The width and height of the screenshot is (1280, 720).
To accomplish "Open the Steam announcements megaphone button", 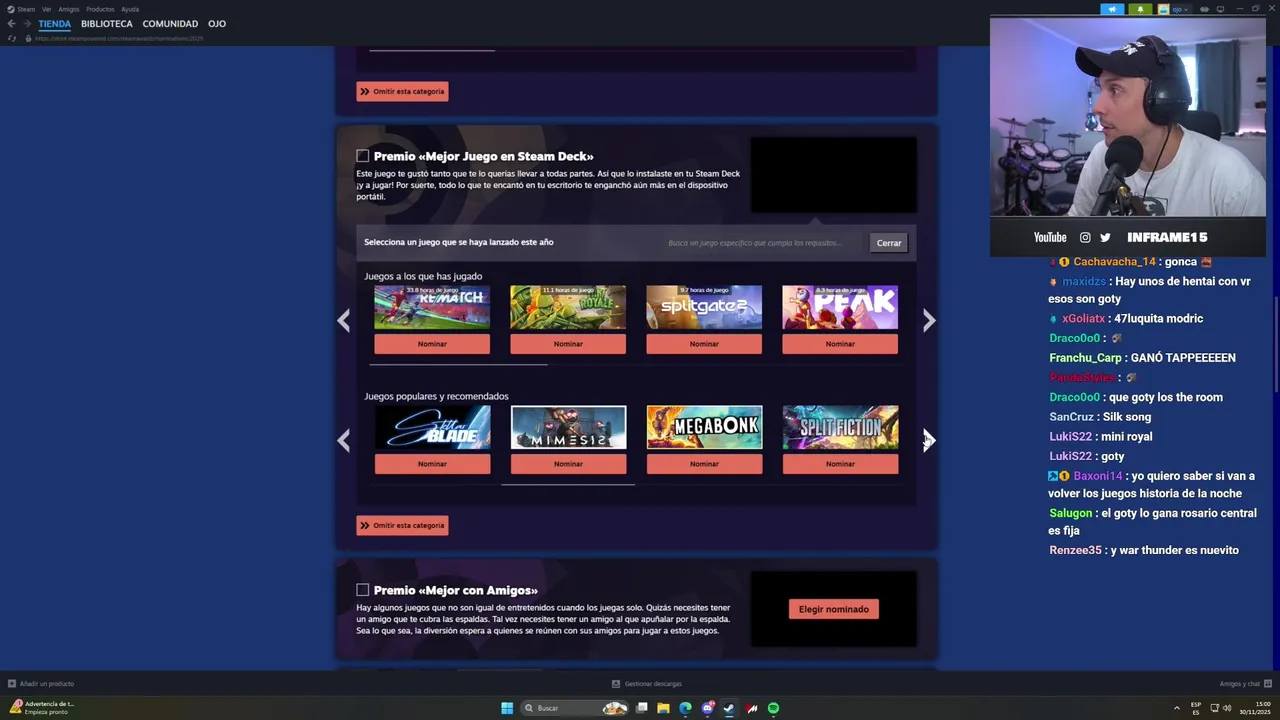I will pos(1112,9).
